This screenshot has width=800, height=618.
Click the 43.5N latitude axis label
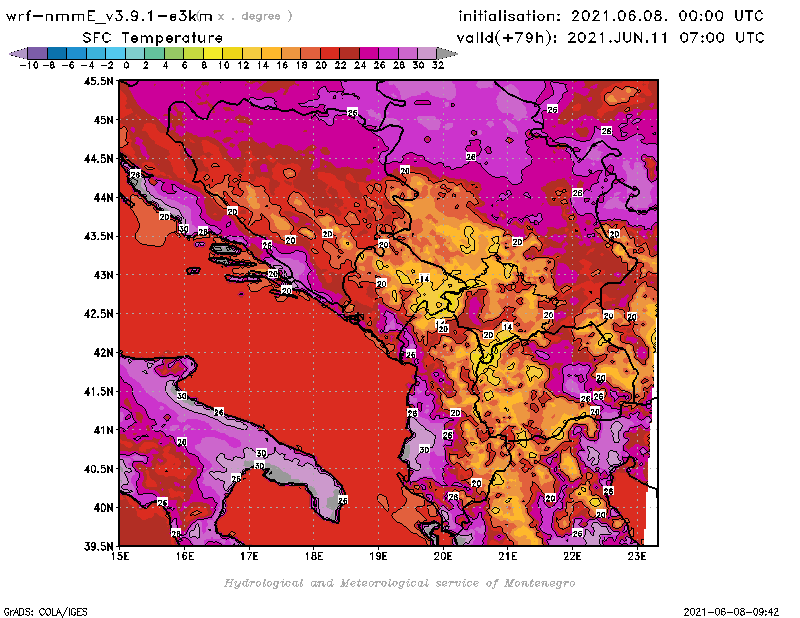pyautogui.click(x=98, y=236)
